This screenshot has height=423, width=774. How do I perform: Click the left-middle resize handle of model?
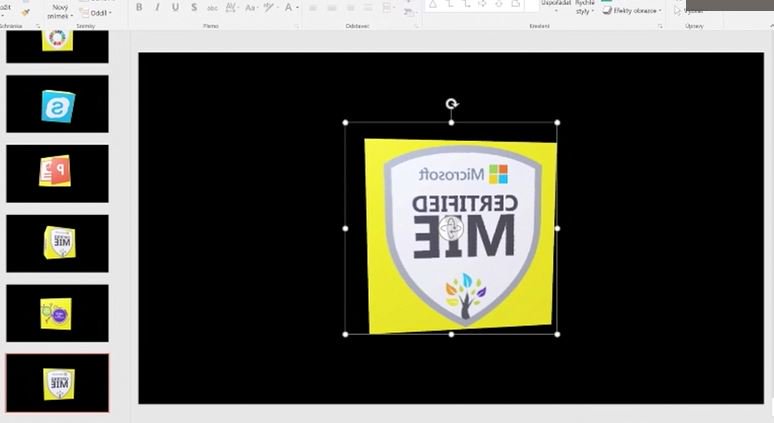coord(345,229)
